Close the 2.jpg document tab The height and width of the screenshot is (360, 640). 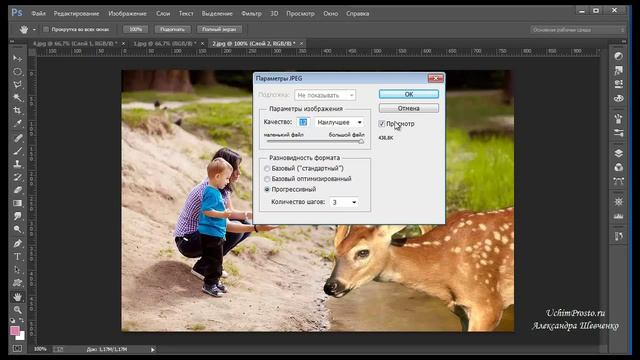301,43
